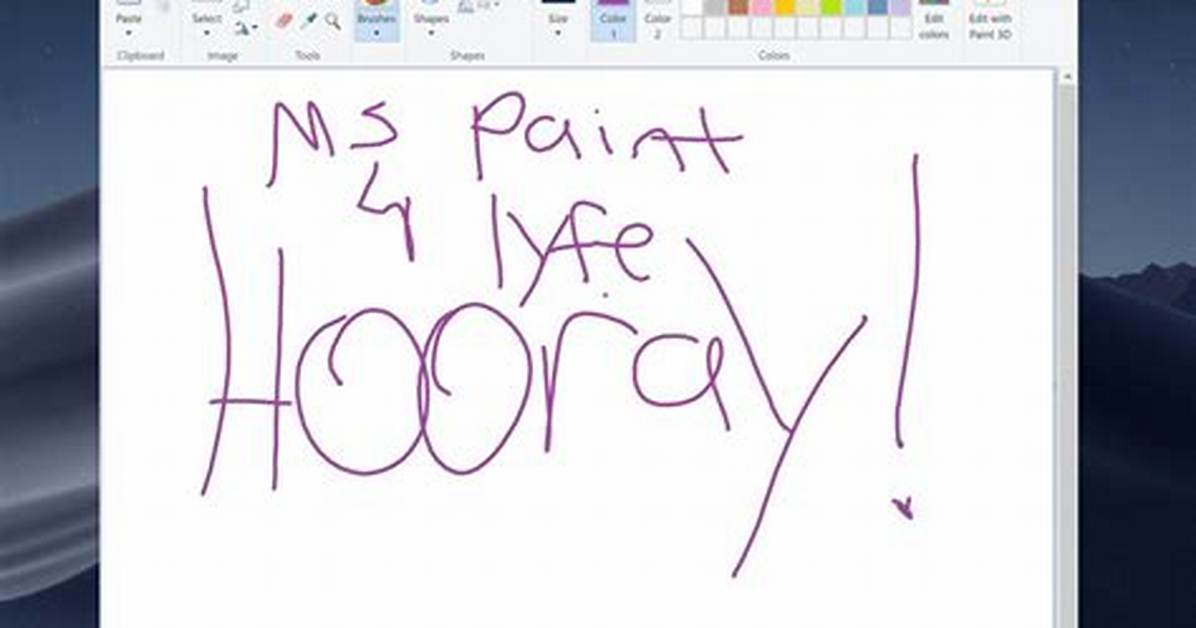The width and height of the screenshot is (1196, 628).
Task: Pick the light gray color swatch
Action: [715, 7]
